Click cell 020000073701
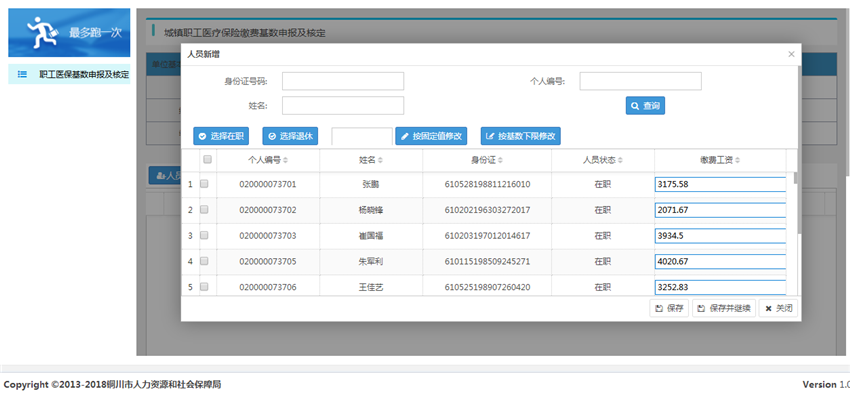This screenshot has height=395, width=850. [x=268, y=184]
